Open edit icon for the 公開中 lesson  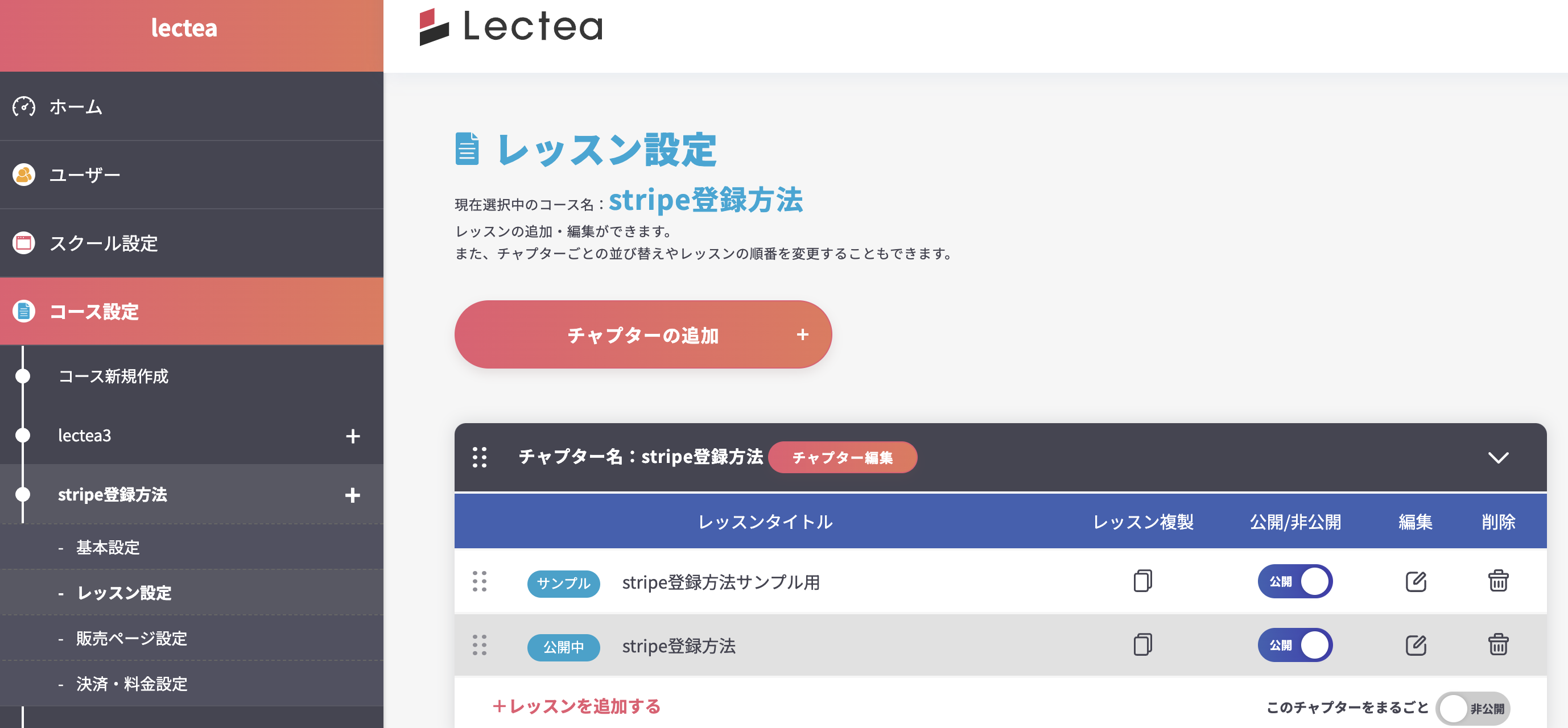(1415, 644)
